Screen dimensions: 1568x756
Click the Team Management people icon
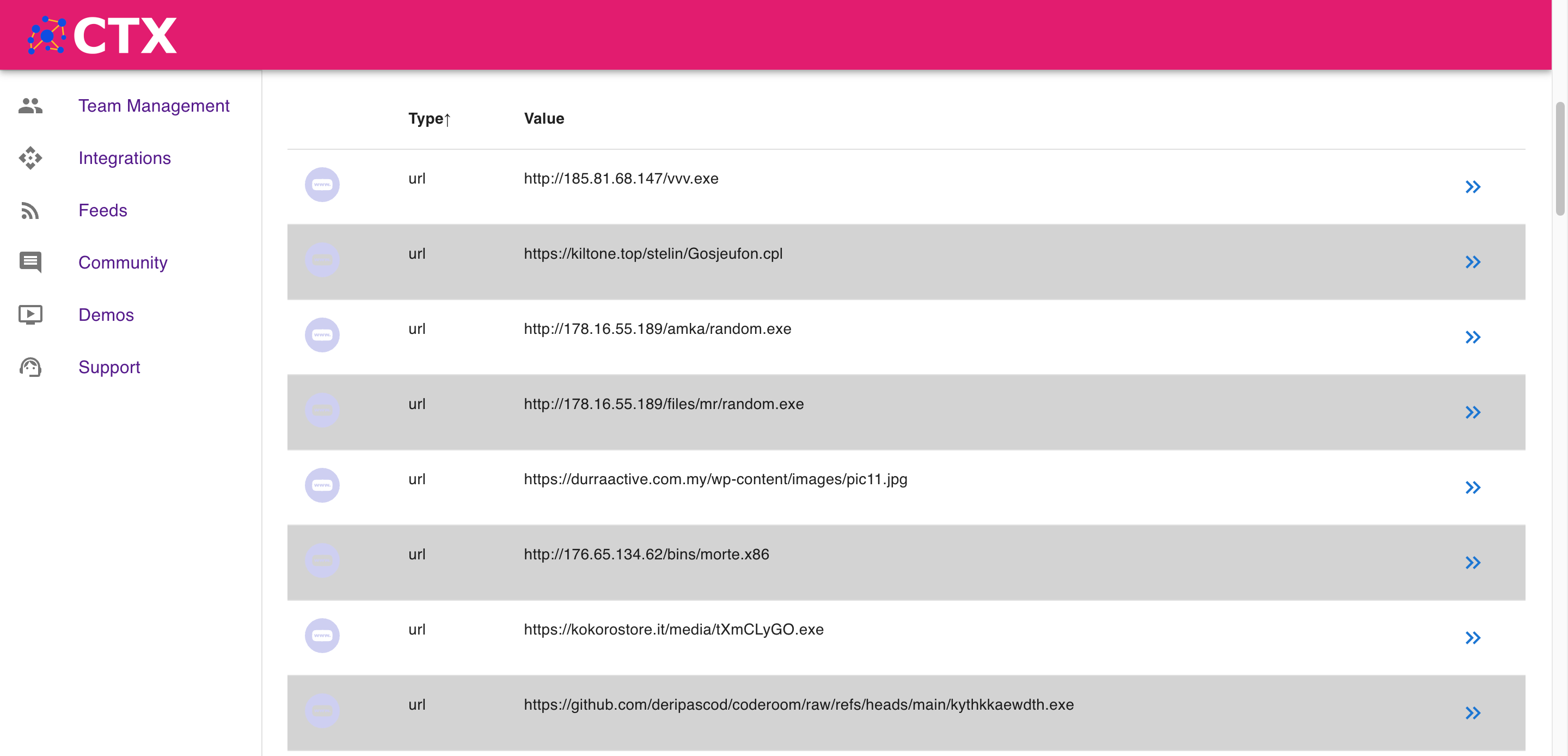[30, 105]
